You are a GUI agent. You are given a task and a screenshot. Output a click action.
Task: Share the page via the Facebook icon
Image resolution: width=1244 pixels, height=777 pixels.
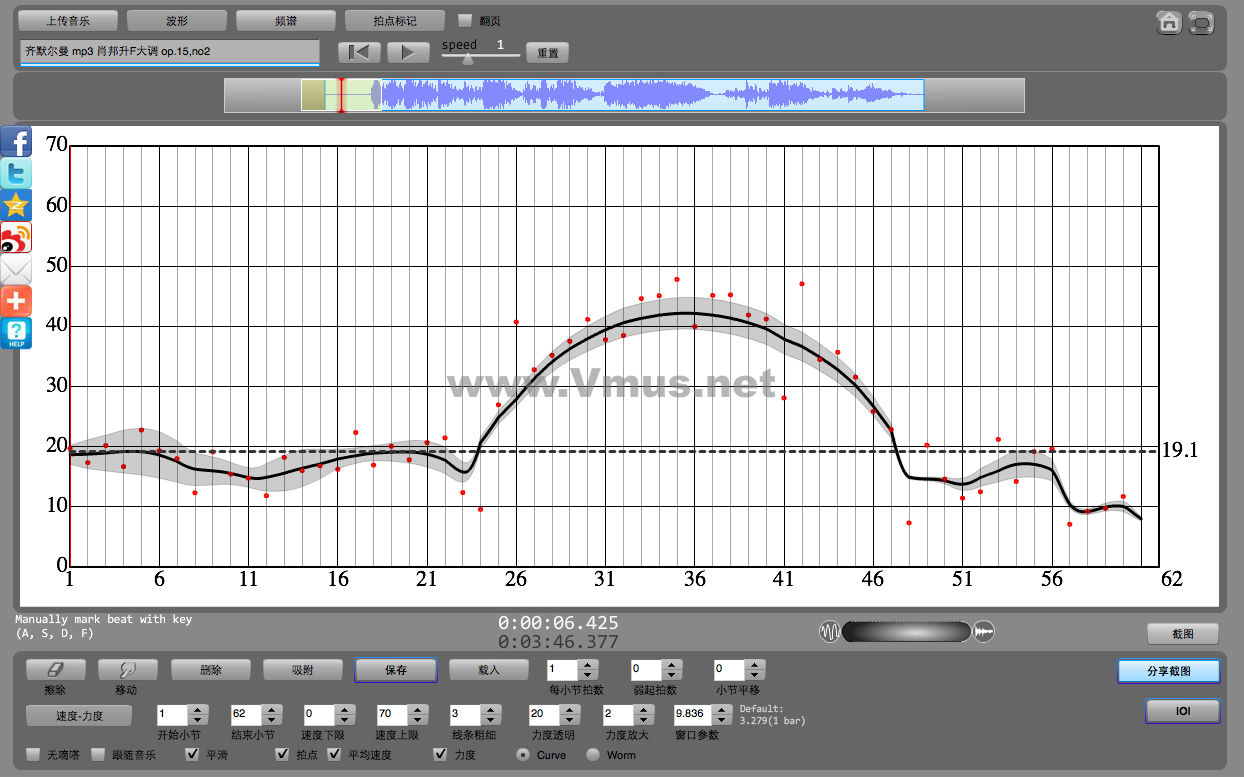click(16, 142)
